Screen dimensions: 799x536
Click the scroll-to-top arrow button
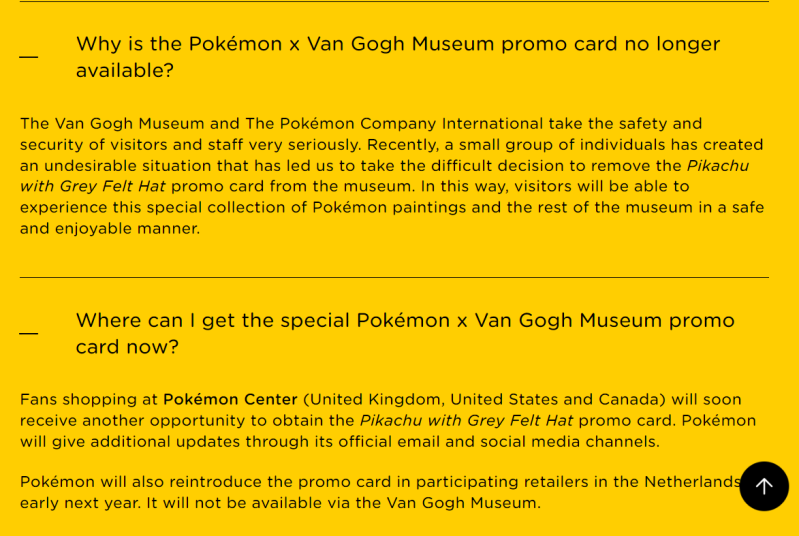[764, 486]
